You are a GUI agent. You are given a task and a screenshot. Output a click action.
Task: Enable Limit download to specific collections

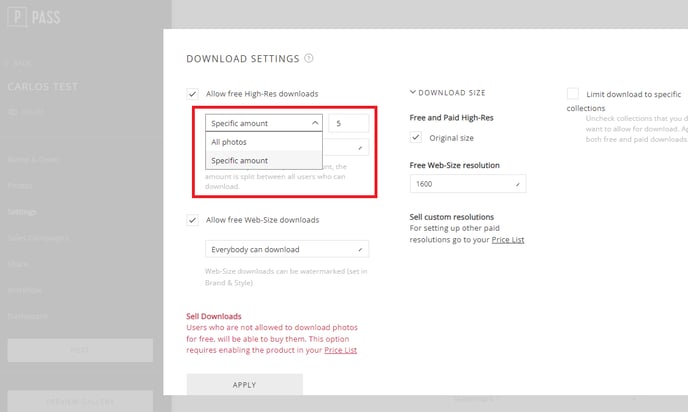[573, 94]
